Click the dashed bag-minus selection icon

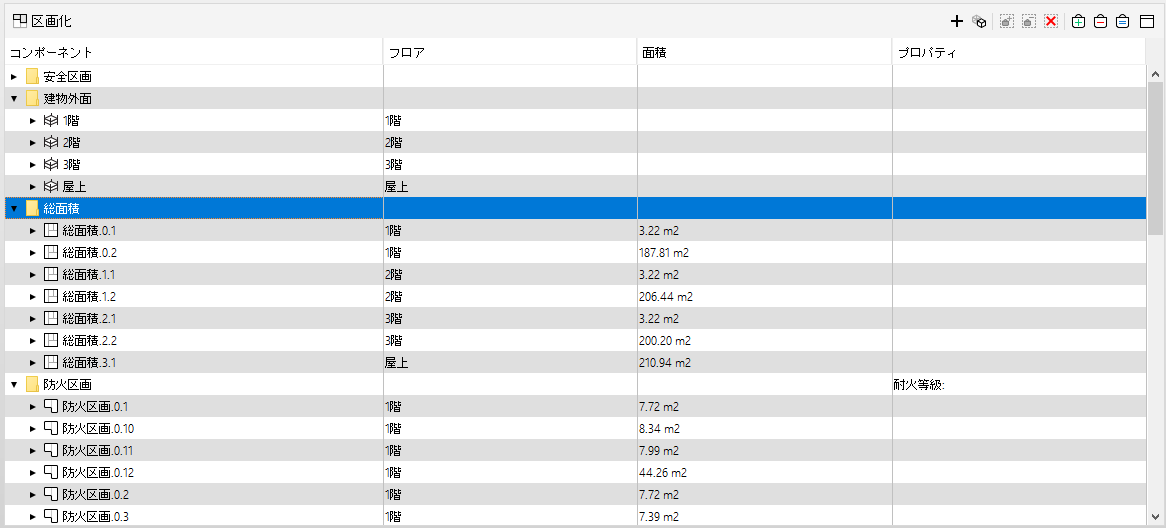click(x=1028, y=22)
